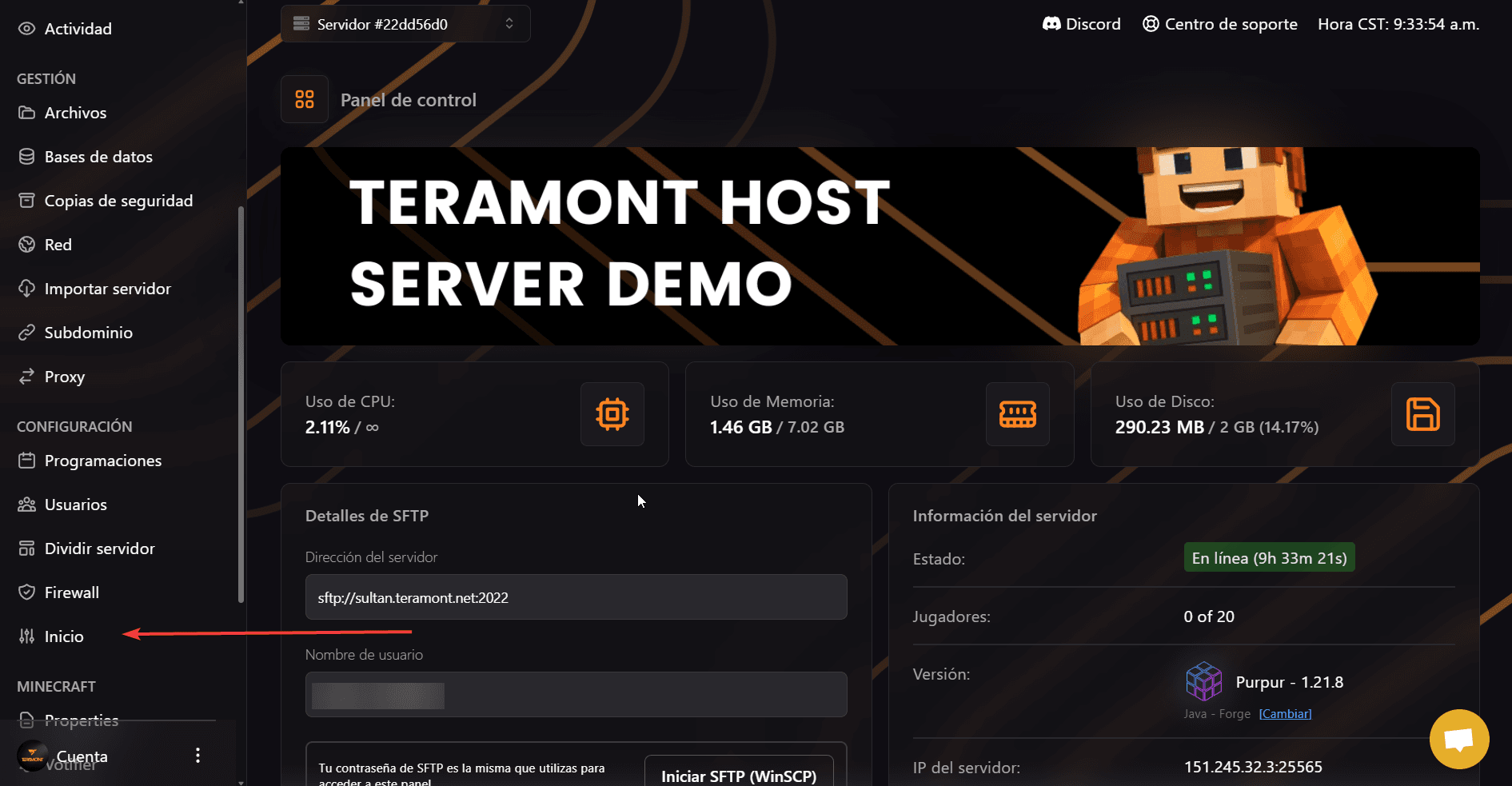Select the 290.23 MB disk usage value

[x=1159, y=427]
